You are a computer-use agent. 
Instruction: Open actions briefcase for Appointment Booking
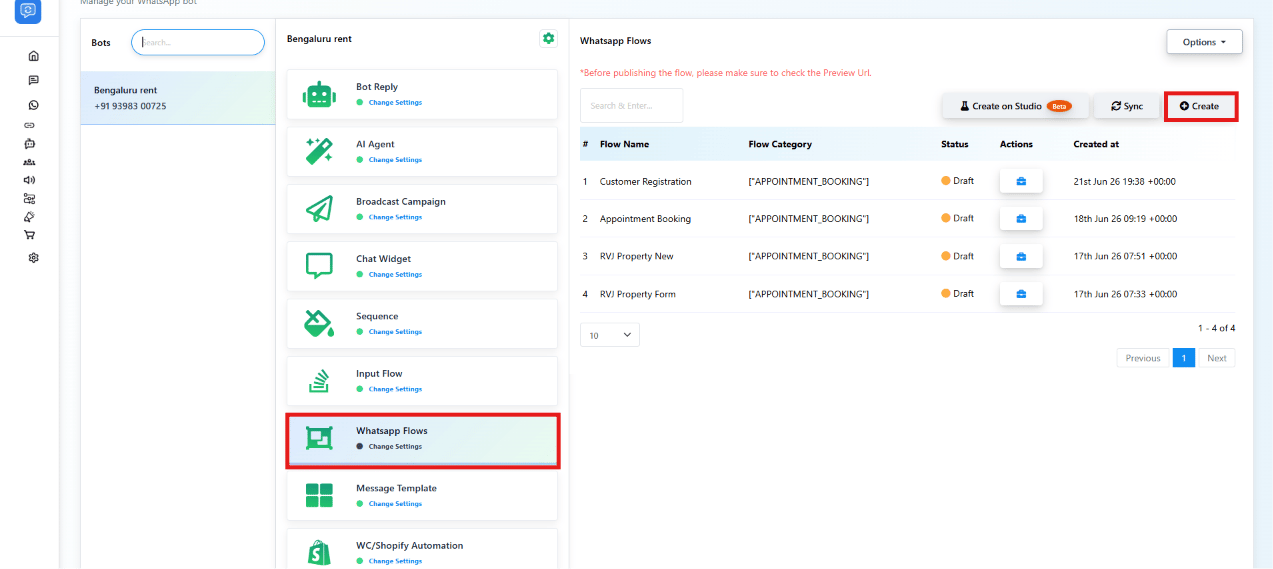point(1021,218)
